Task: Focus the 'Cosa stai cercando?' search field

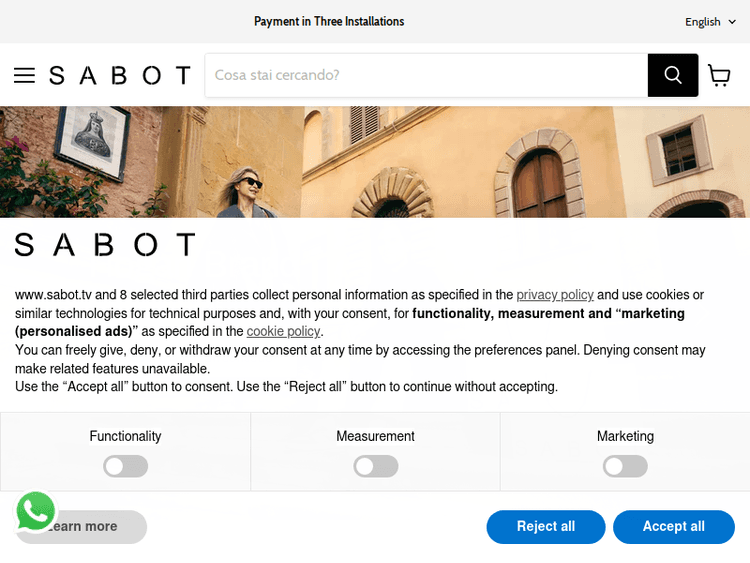Action: click(426, 75)
